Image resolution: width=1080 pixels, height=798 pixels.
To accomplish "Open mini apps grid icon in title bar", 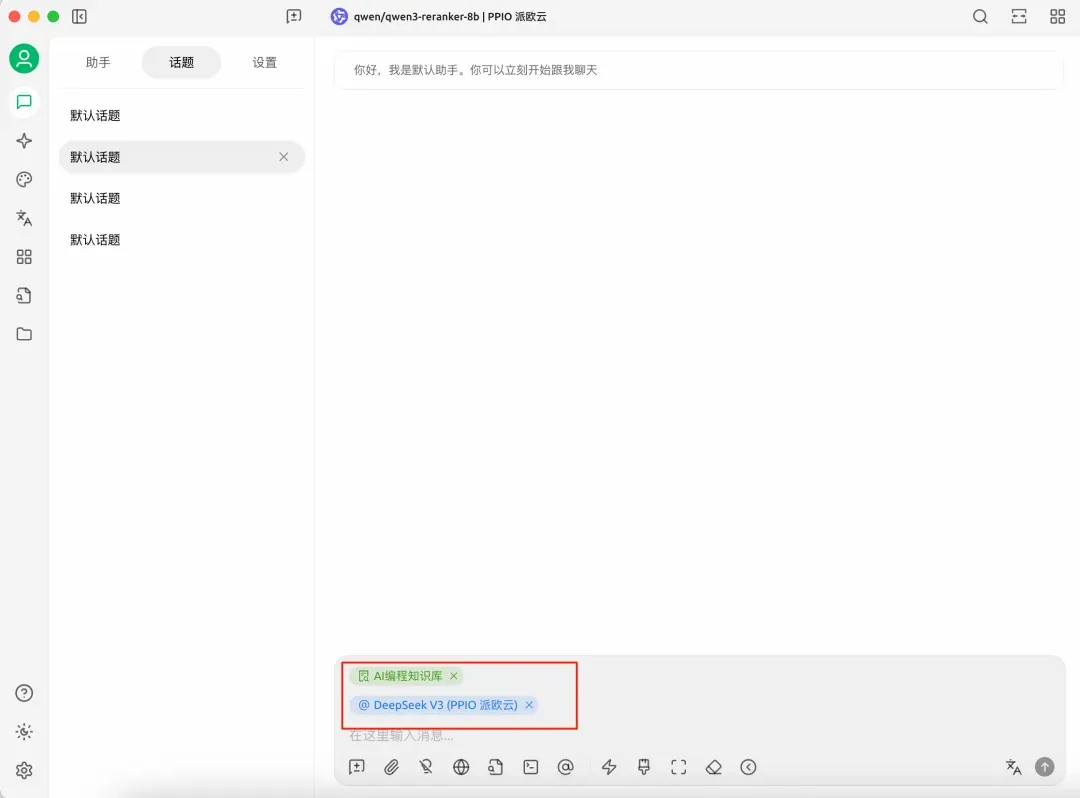I will point(1057,17).
